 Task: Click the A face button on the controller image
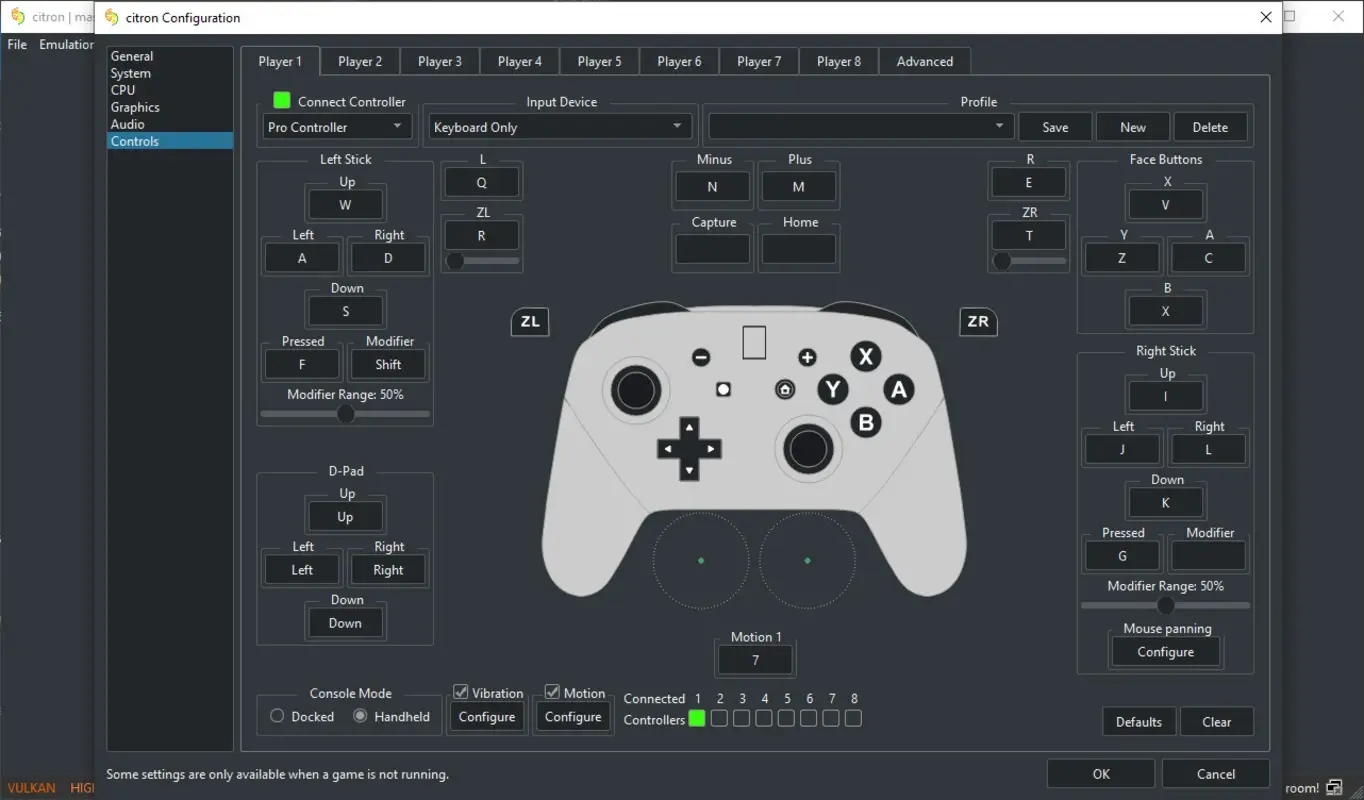pos(898,389)
